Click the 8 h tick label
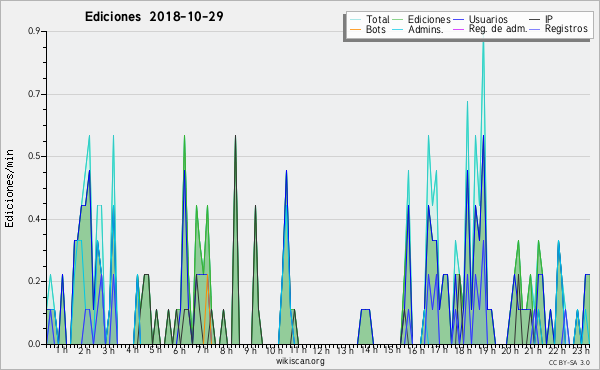 tap(226, 350)
